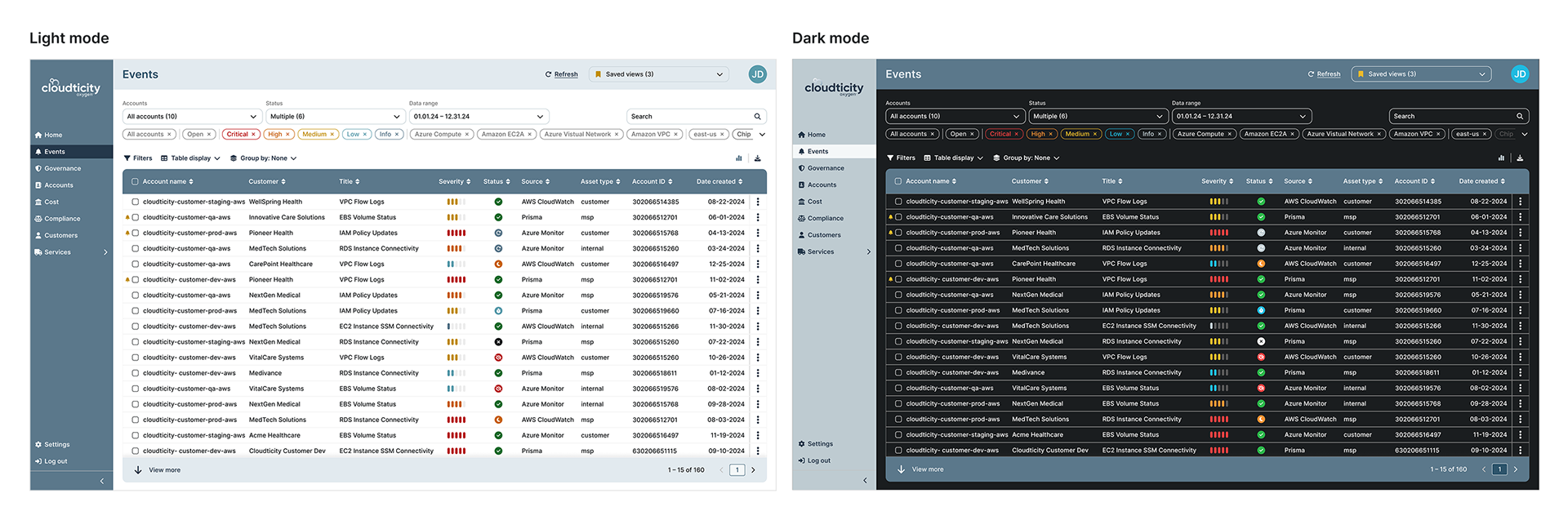The image size is (1568, 529).
Task: Click the bar chart icon in dark mode
Action: 1501,158
